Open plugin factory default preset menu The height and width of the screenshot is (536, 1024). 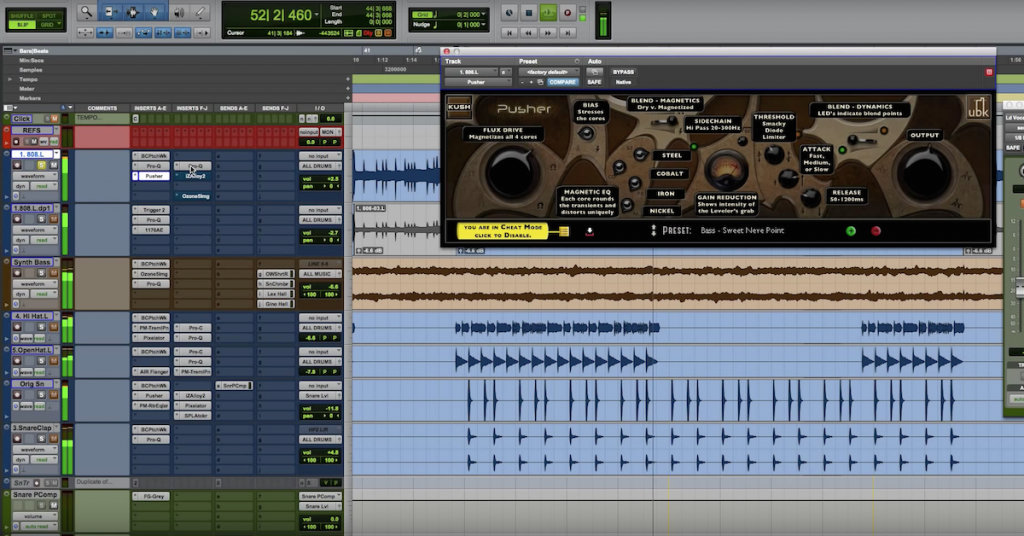548,72
